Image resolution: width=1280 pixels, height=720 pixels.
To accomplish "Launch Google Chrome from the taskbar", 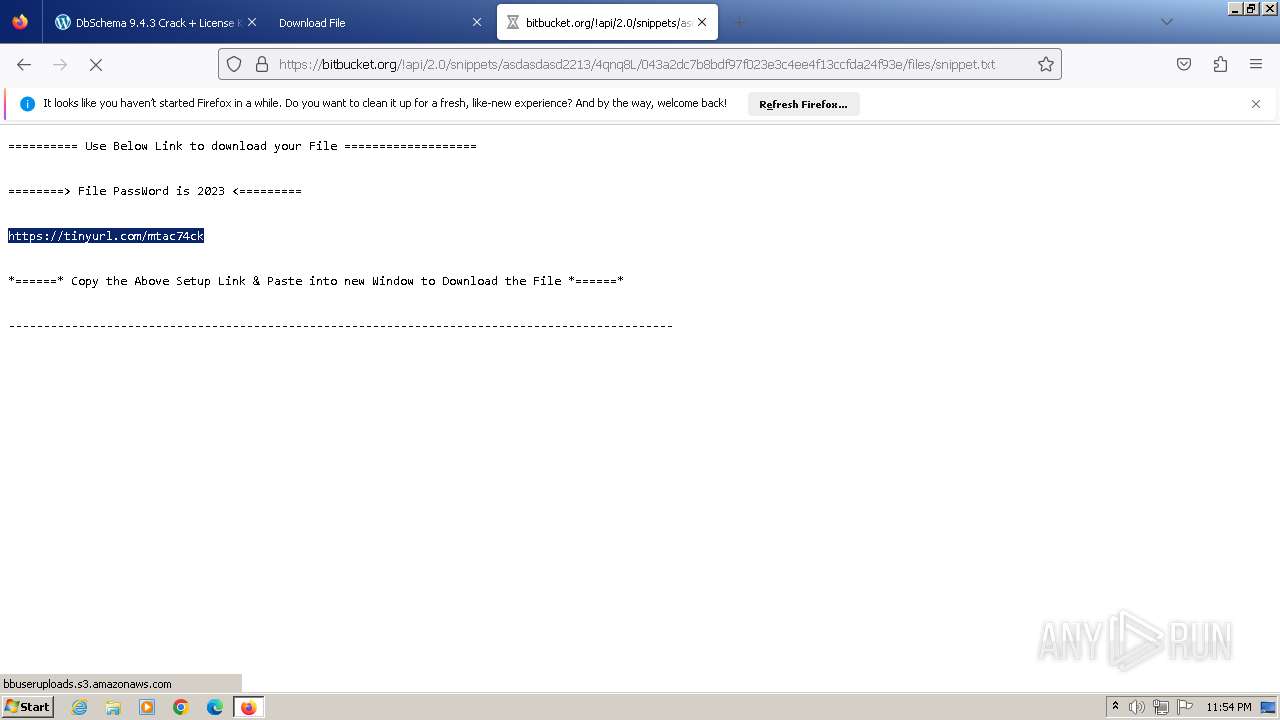I will (x=181, y=707).
